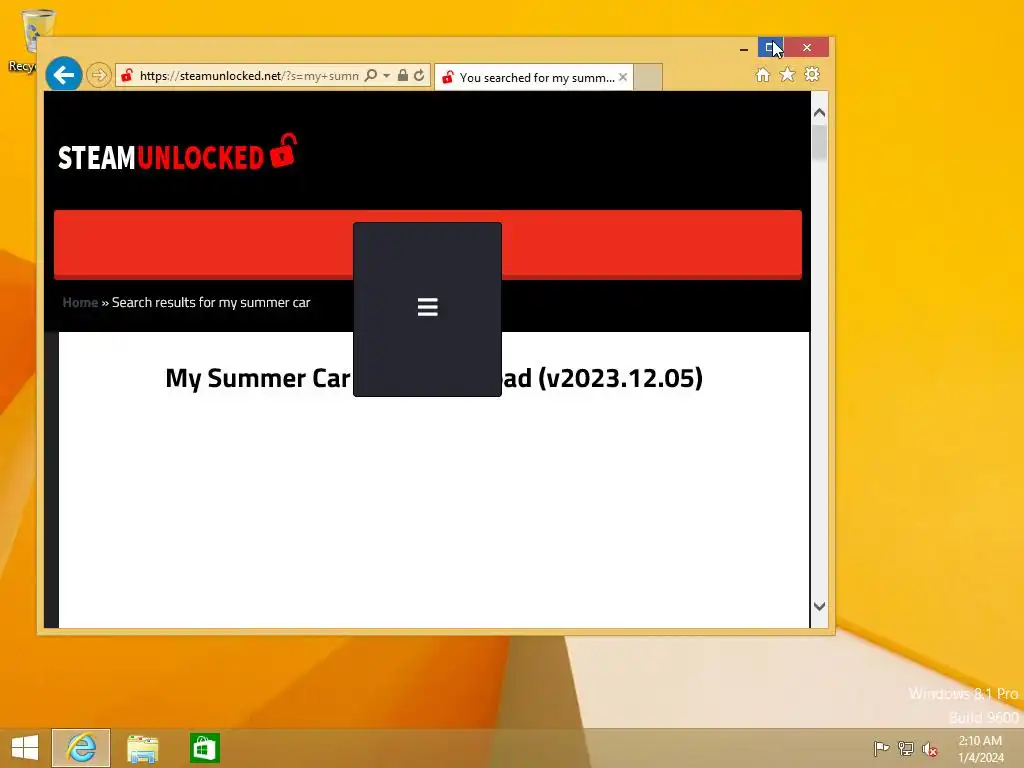Open Favorites with the star icon
Viewport: 1024px width, 768px height.
pos(788,74)
